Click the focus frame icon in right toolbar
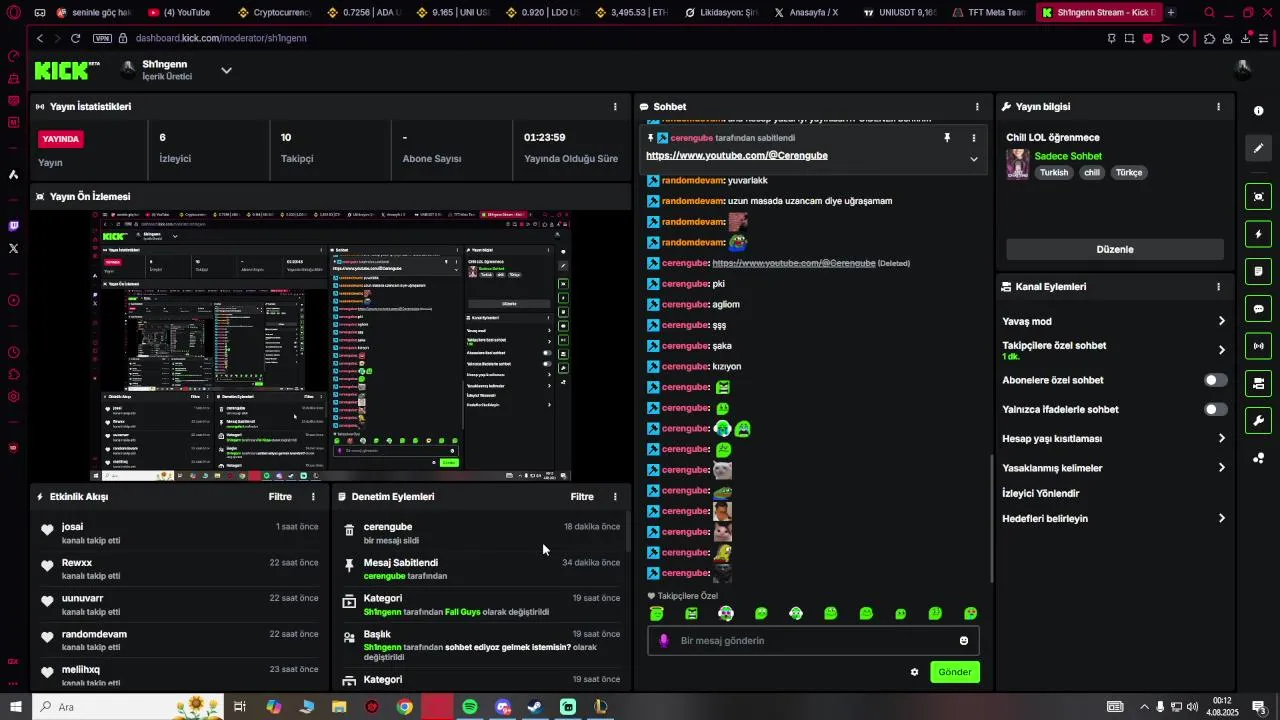Viewport: 1280px width, 720px height. pos(1258,196)
